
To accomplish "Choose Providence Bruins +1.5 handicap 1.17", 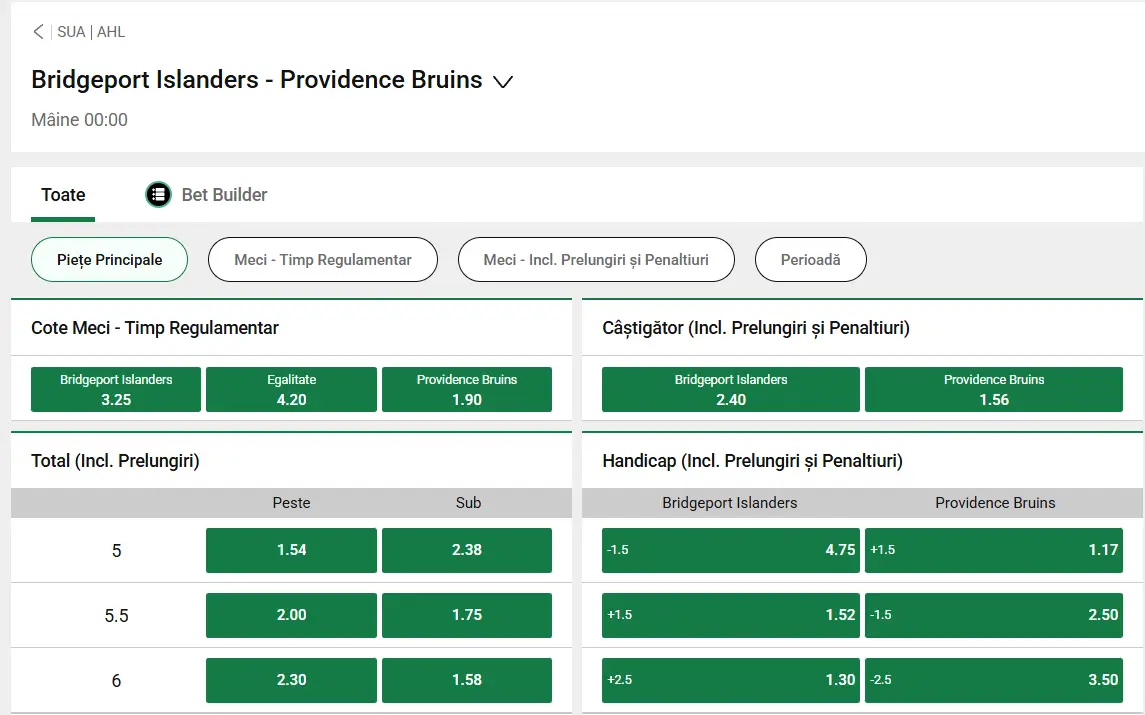I will [993, 550].
